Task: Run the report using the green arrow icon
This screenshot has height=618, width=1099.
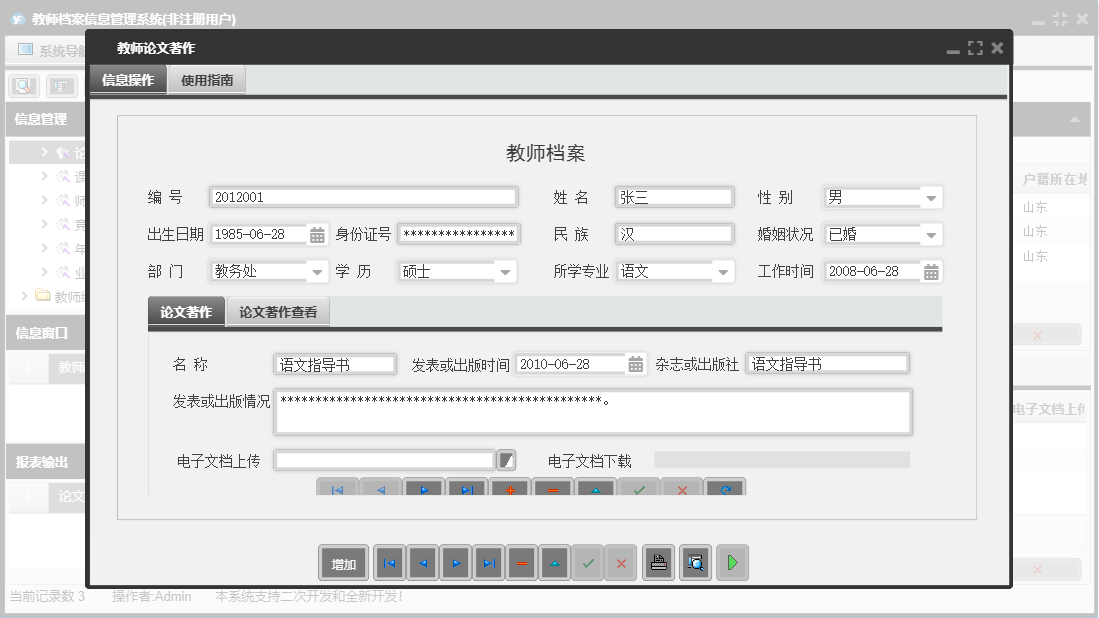Action: click(x=731, y=562)
